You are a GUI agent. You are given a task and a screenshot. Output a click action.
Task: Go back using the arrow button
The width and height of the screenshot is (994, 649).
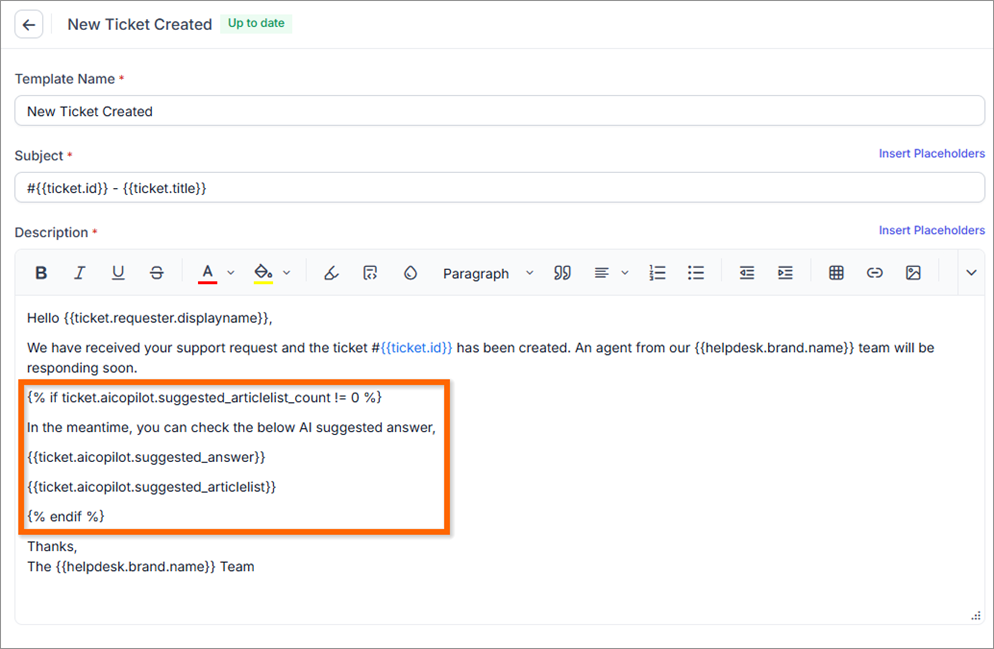tap(29, 25)
